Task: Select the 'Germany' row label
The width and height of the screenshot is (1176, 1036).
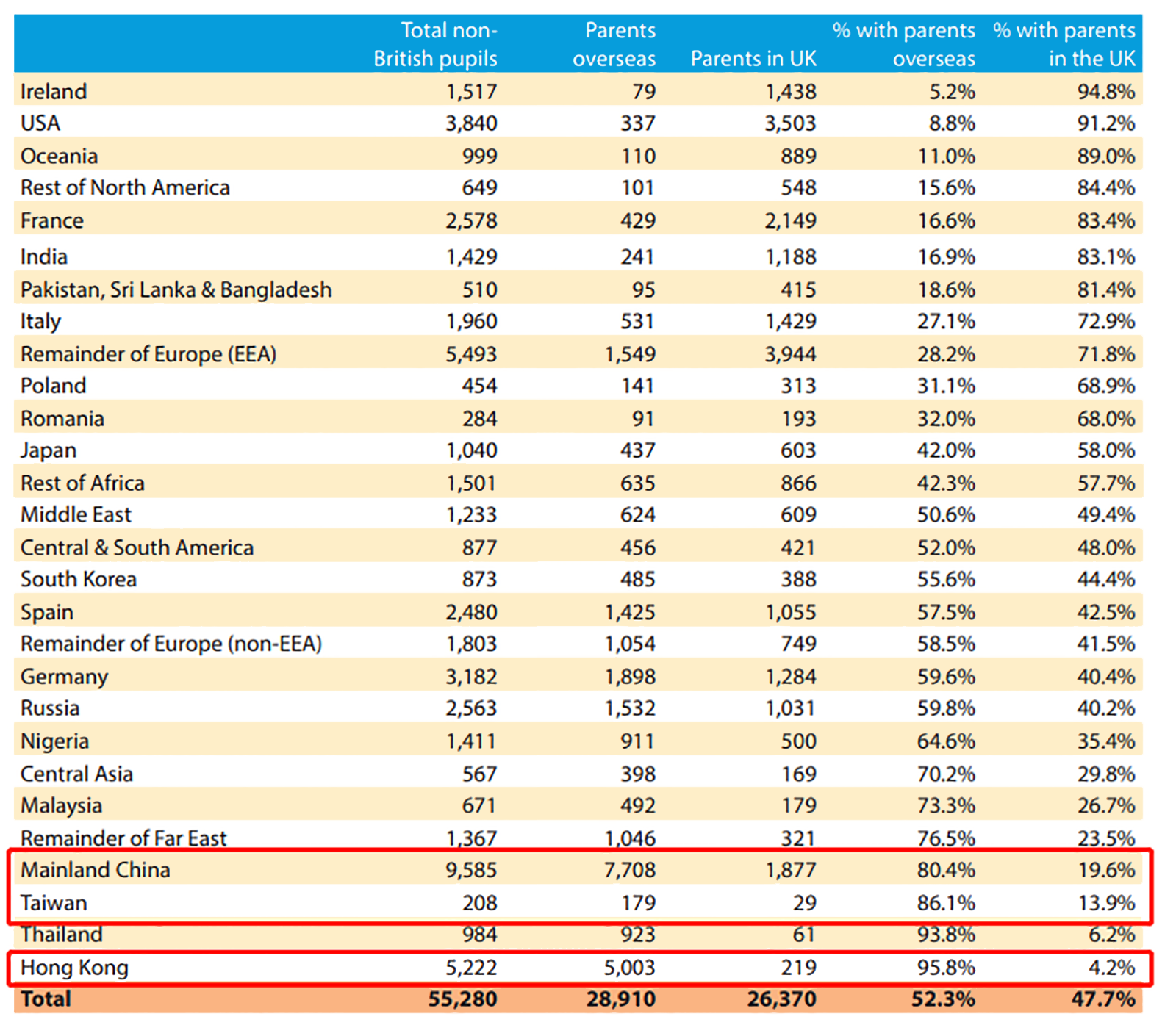Action: point(64,677)
